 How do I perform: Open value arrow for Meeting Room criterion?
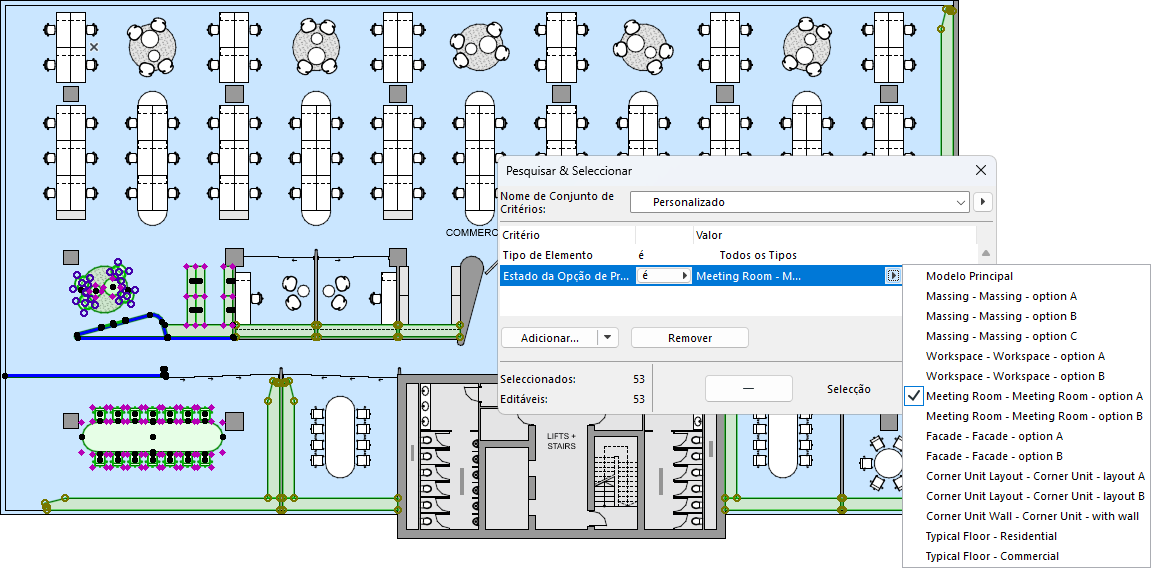(893, 275)
